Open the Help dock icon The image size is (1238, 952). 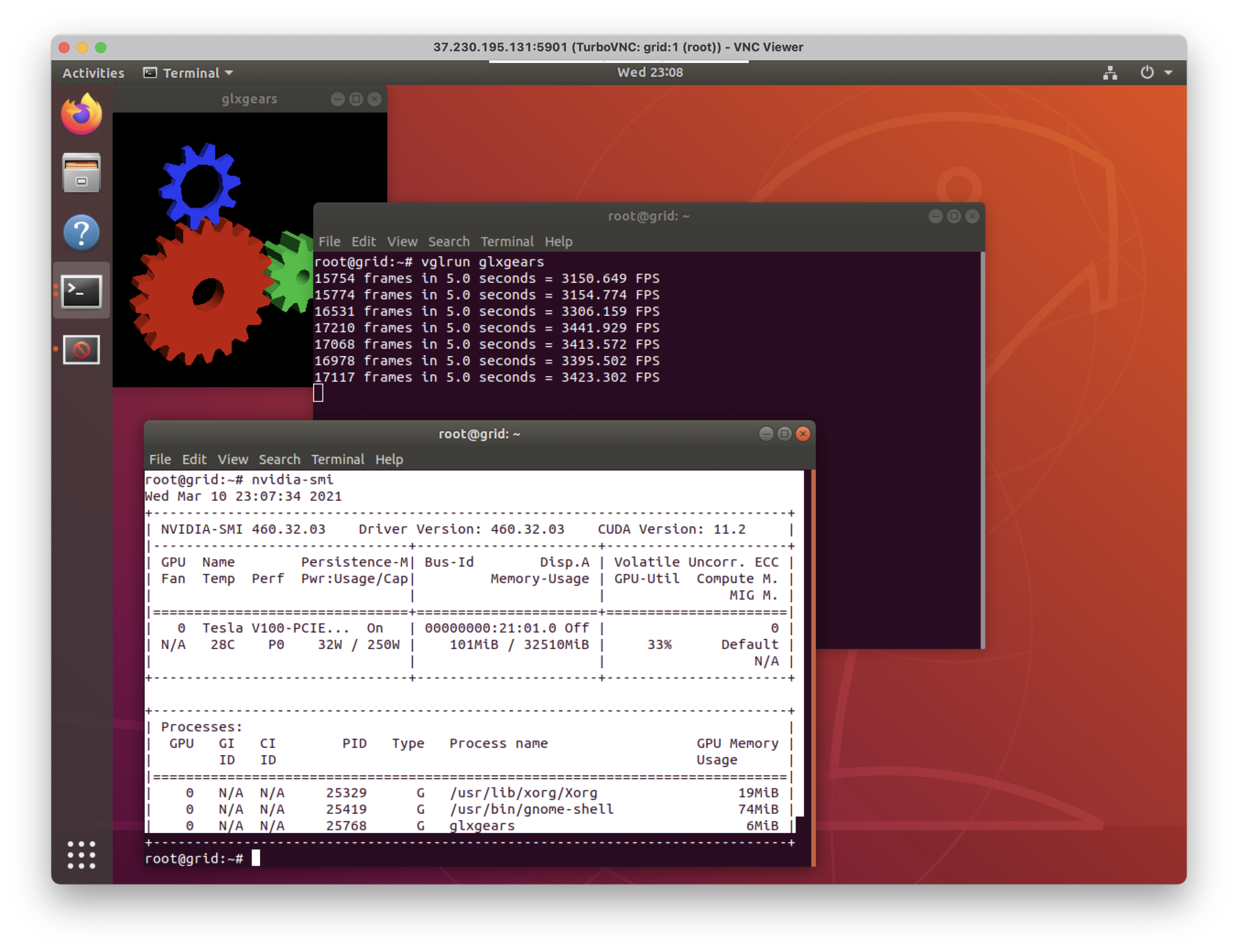pyautogui.click(x=81, y=233)
